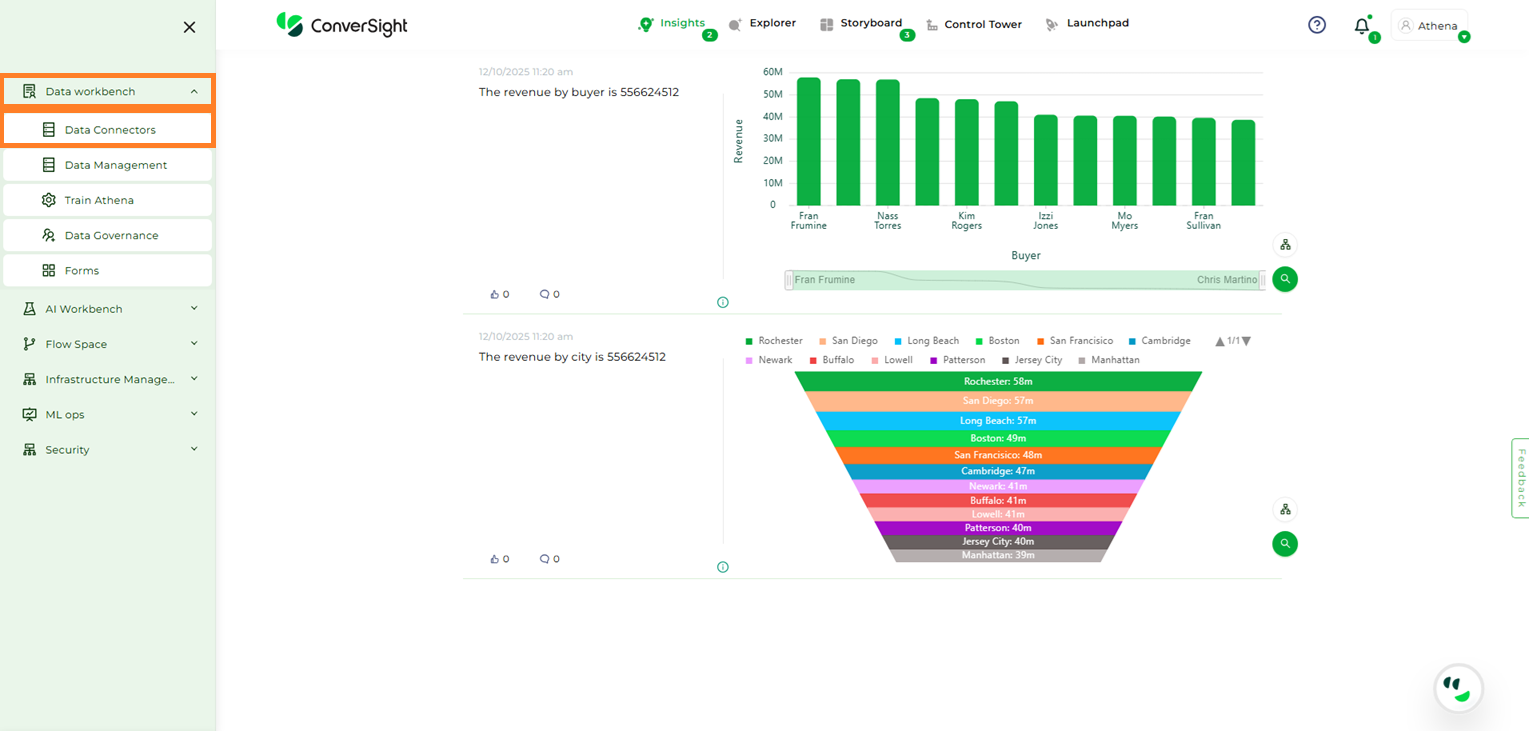
Task: Click hierarchy icon beside revenue by city chart
Action: click(x=1285, y=509)
